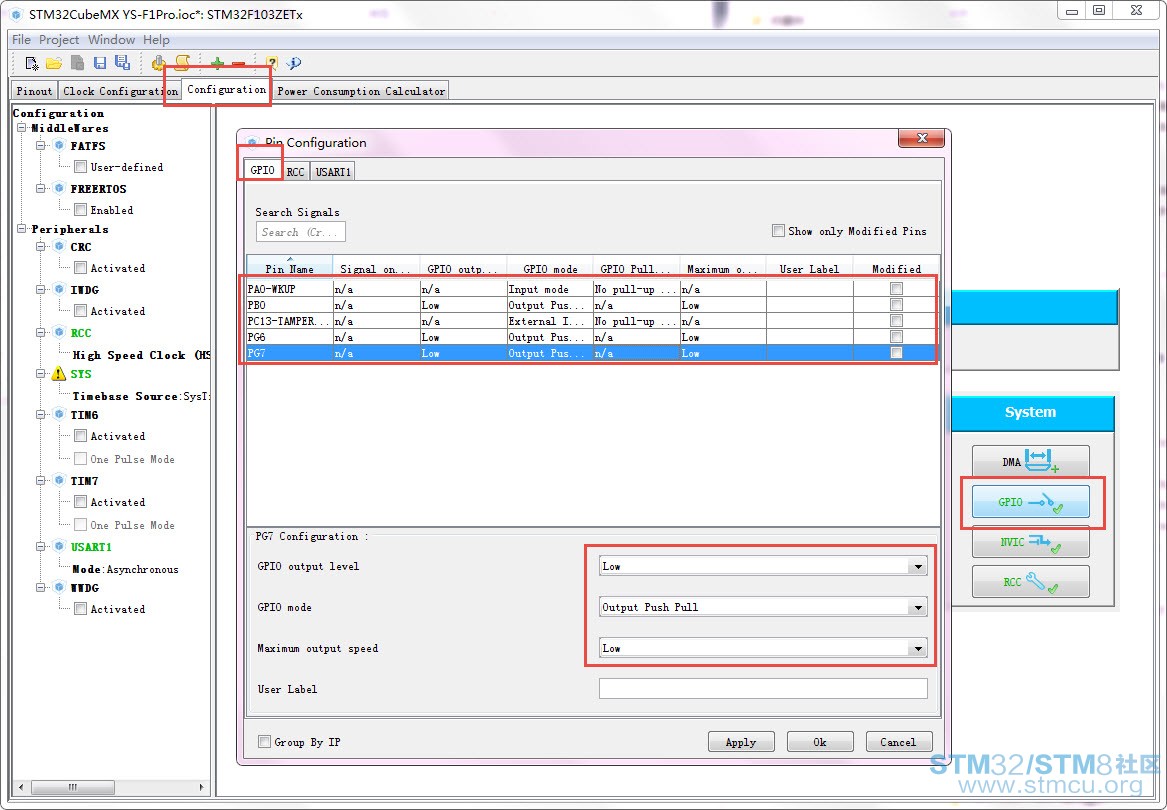The image size is (1167, 810).
Task: Click the Open Project folder icon
Action: click(x=54, y=63)
